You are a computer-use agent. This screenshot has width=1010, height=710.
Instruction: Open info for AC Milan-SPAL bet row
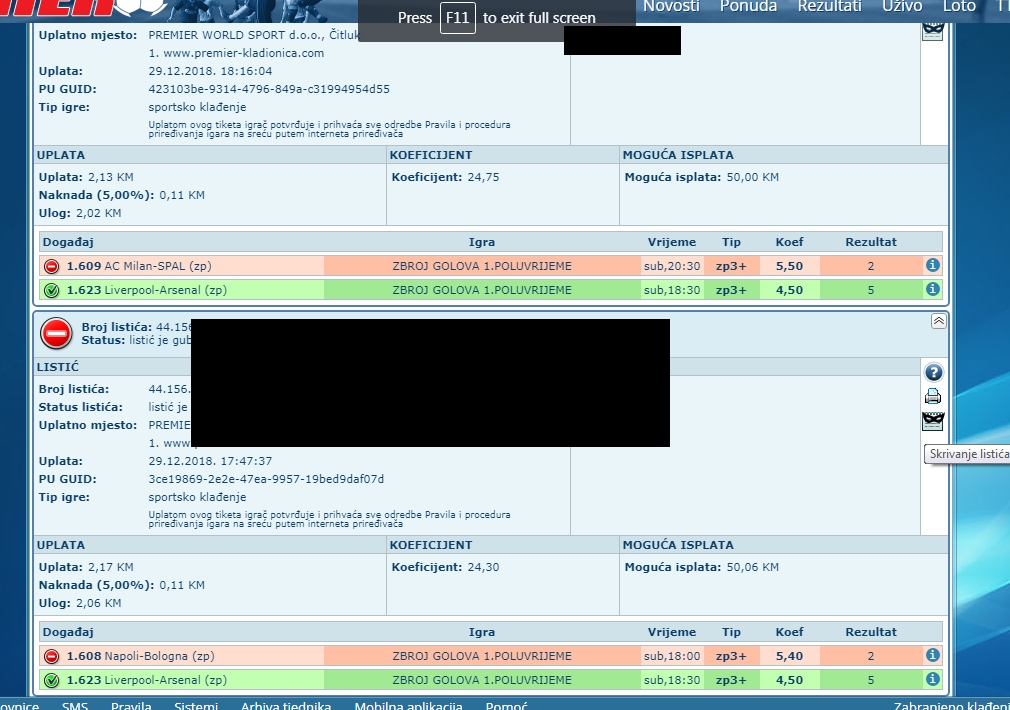pos(932,265)
